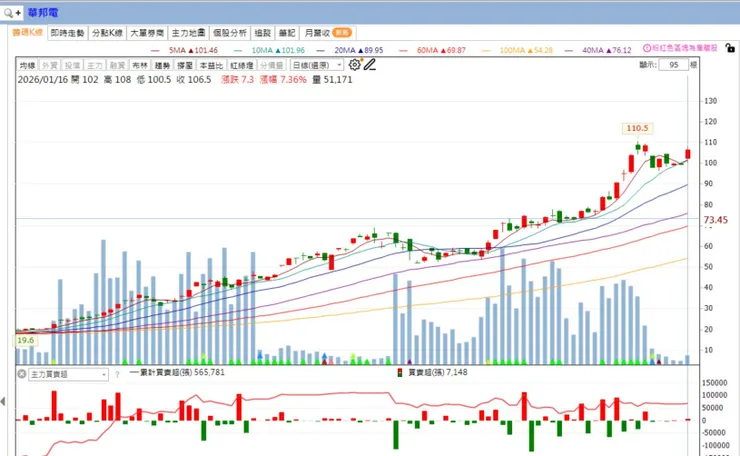The image size is (740, 456).
Task: Click the 5MA 101.46 legend
Action: coord(185,50)
